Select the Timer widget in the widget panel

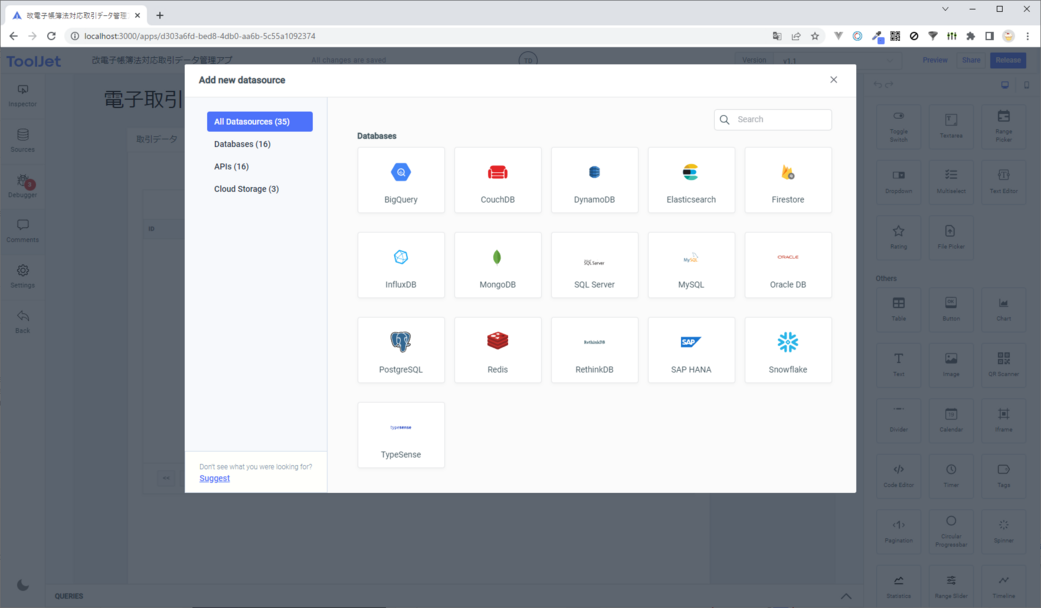coord(951,475)
